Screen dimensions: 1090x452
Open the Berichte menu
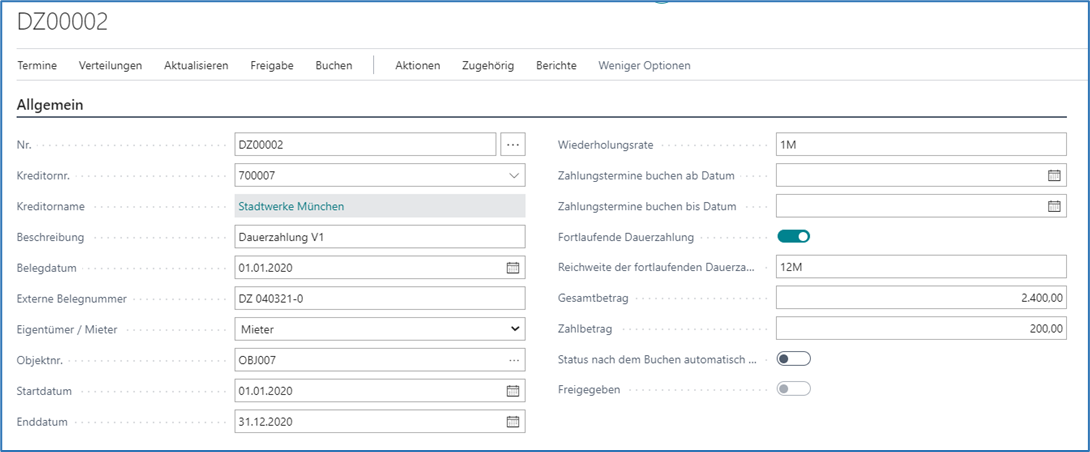pos(556,66)
